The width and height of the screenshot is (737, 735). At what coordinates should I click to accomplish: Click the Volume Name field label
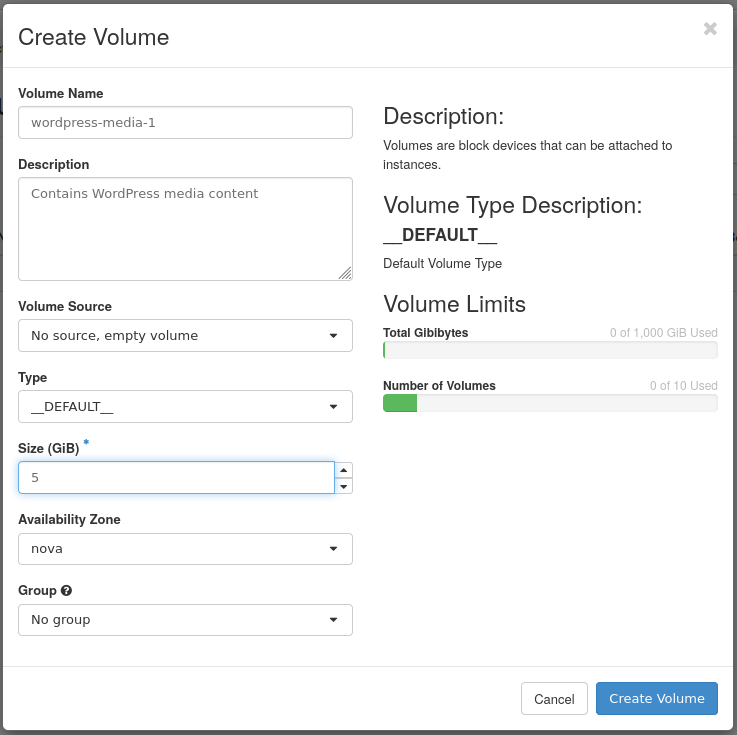pyautogui.click(x=61, y=94)
